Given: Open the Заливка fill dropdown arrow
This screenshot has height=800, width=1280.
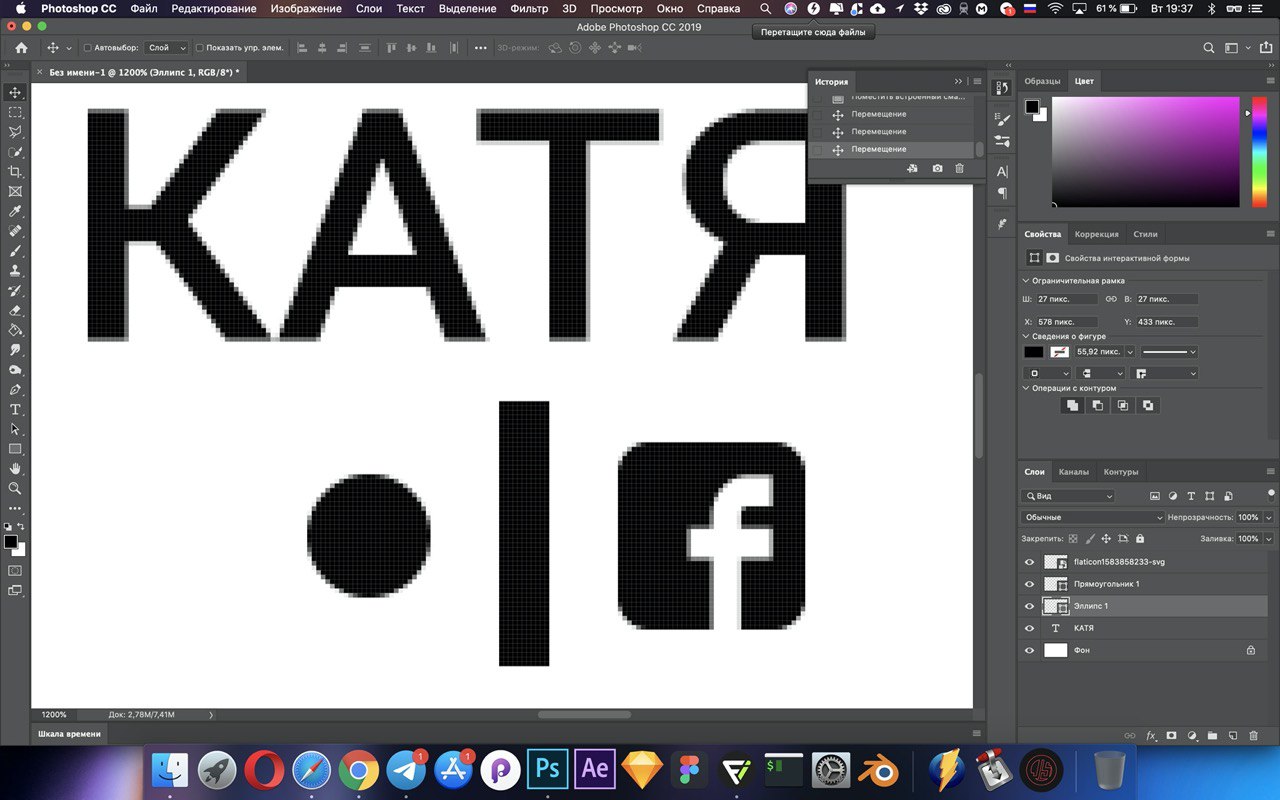Looking at the screenshot, I should click(1268, 539).
